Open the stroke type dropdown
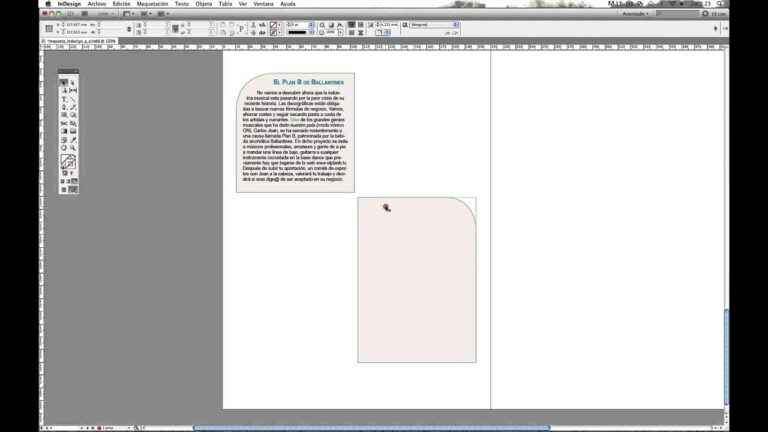Screen dimensions: 768x432 tap(300, 32)
